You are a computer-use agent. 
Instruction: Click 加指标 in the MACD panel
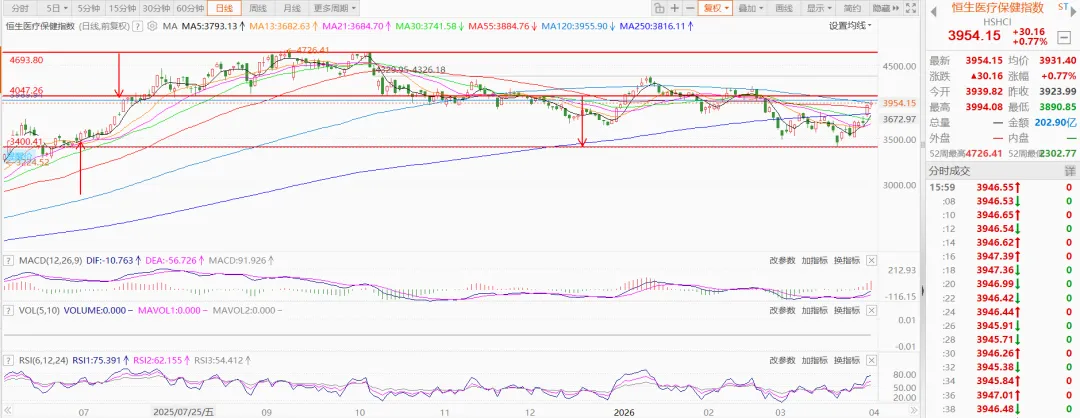click(x=815, y=260)
